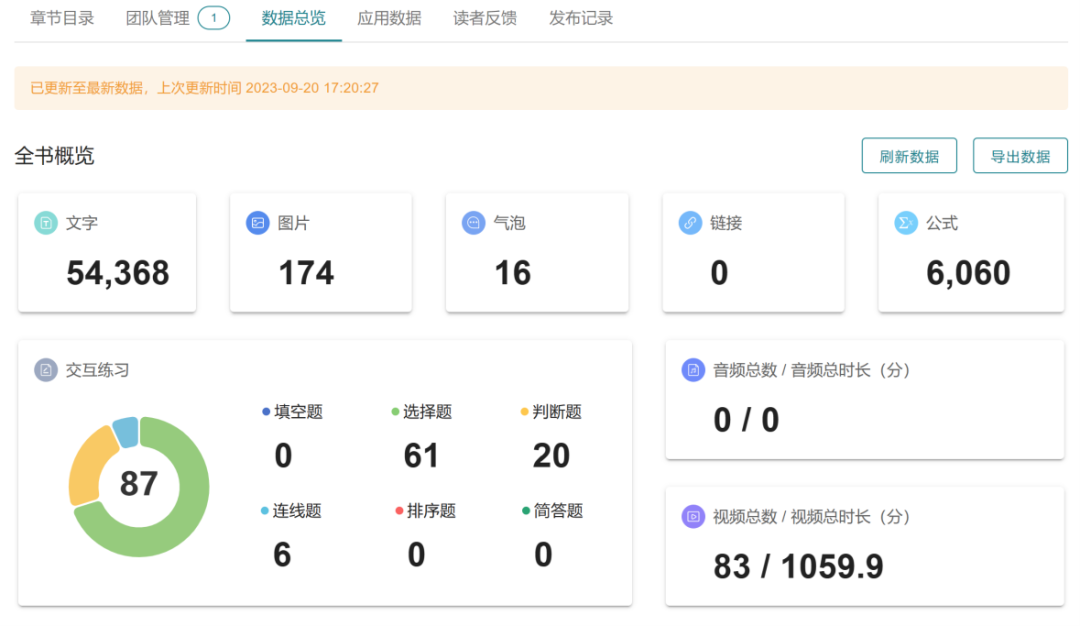Screen dimensions: 1080x626
Task: Click the 交互练习 exercise icon
Action: click(46, 370)
